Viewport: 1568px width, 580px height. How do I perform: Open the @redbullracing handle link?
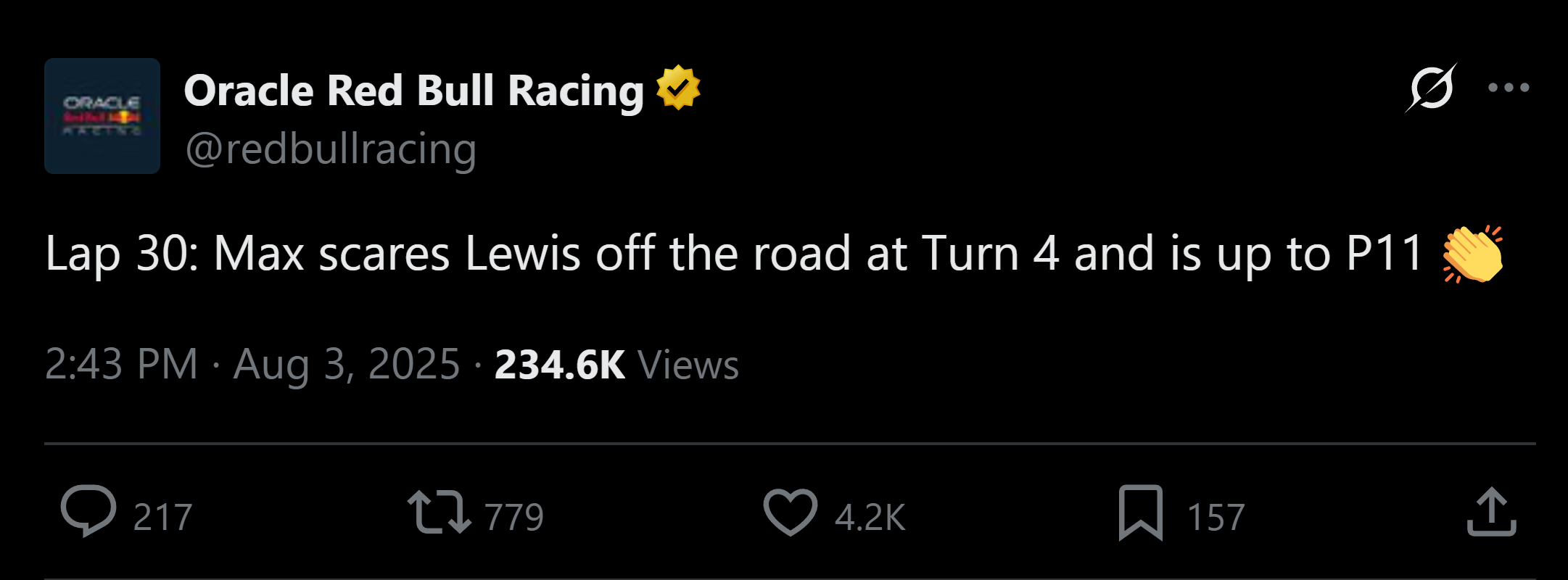click(x=331, y=149)
